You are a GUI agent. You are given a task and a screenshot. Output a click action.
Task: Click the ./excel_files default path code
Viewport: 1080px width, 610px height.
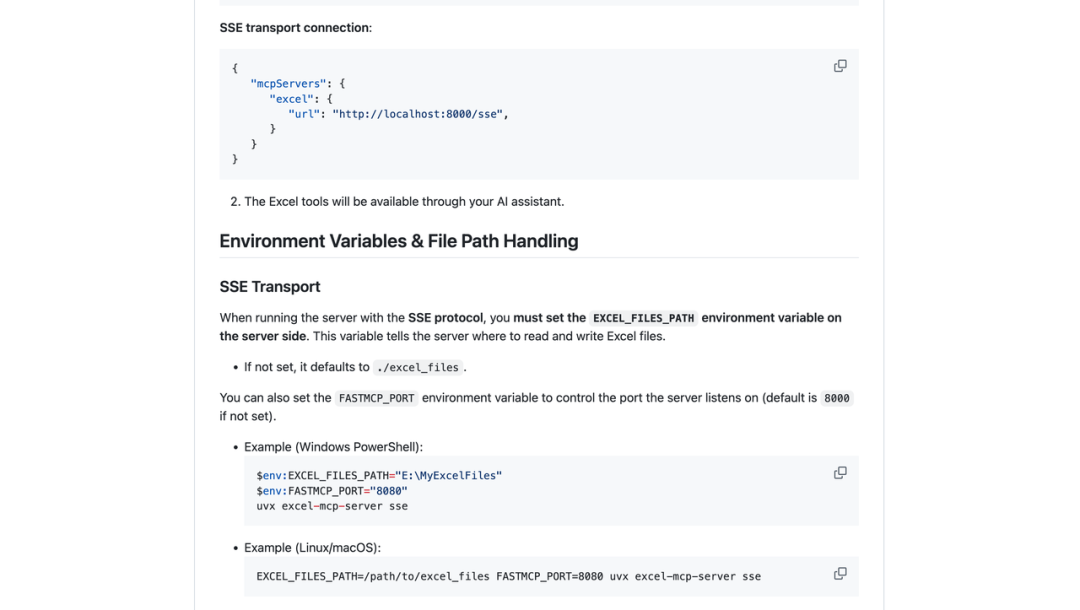[418, 367]
